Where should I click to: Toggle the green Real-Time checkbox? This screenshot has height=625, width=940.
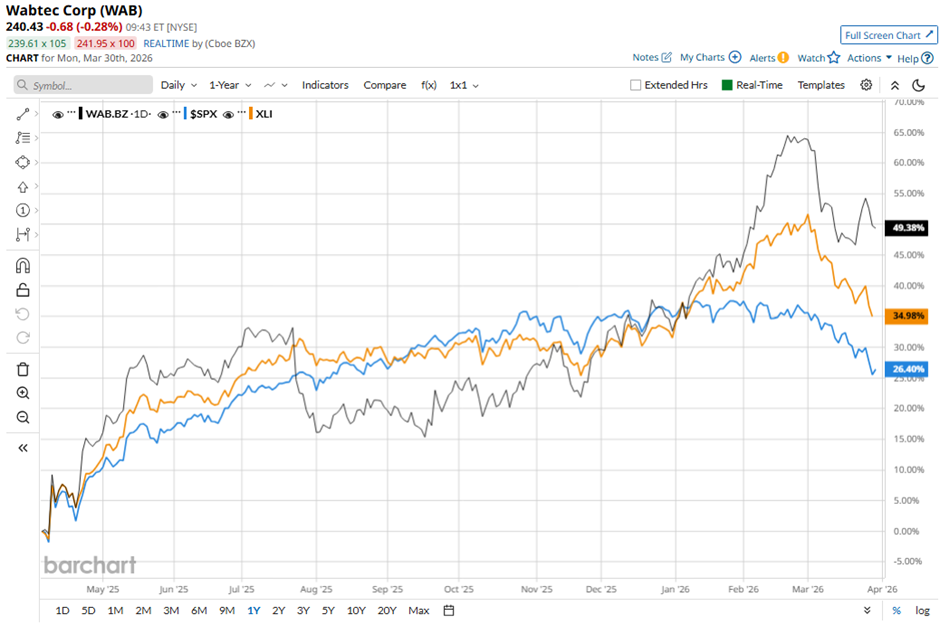(x=727, y=86)
